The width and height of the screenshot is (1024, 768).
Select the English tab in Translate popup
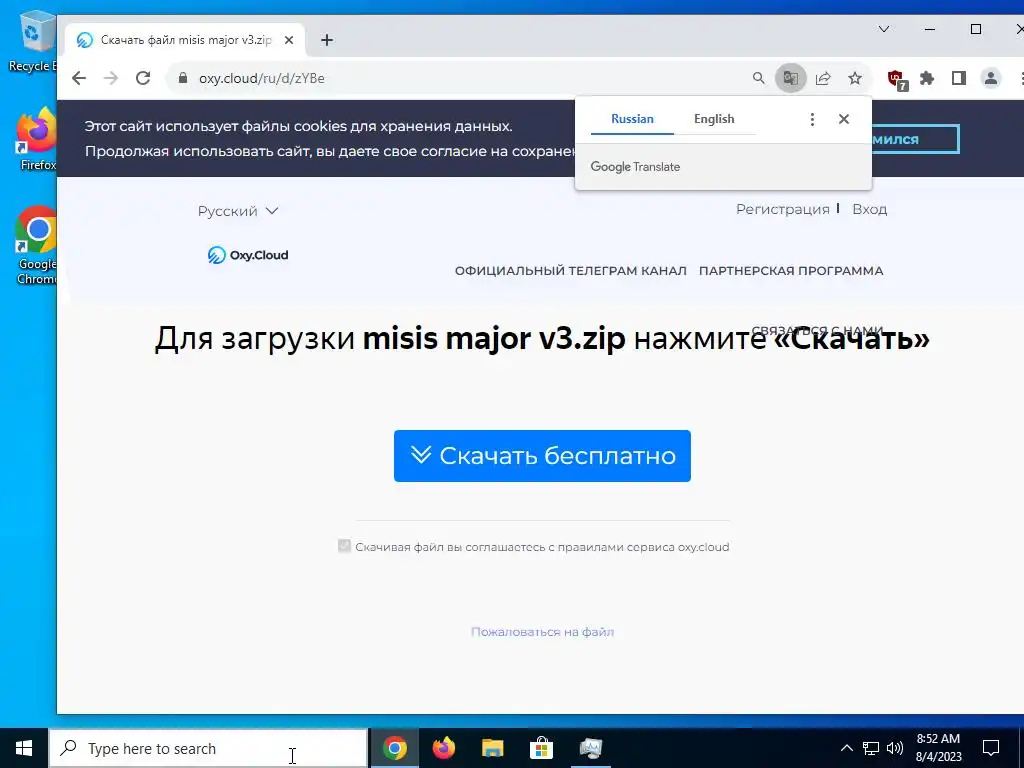click(714, 119)
